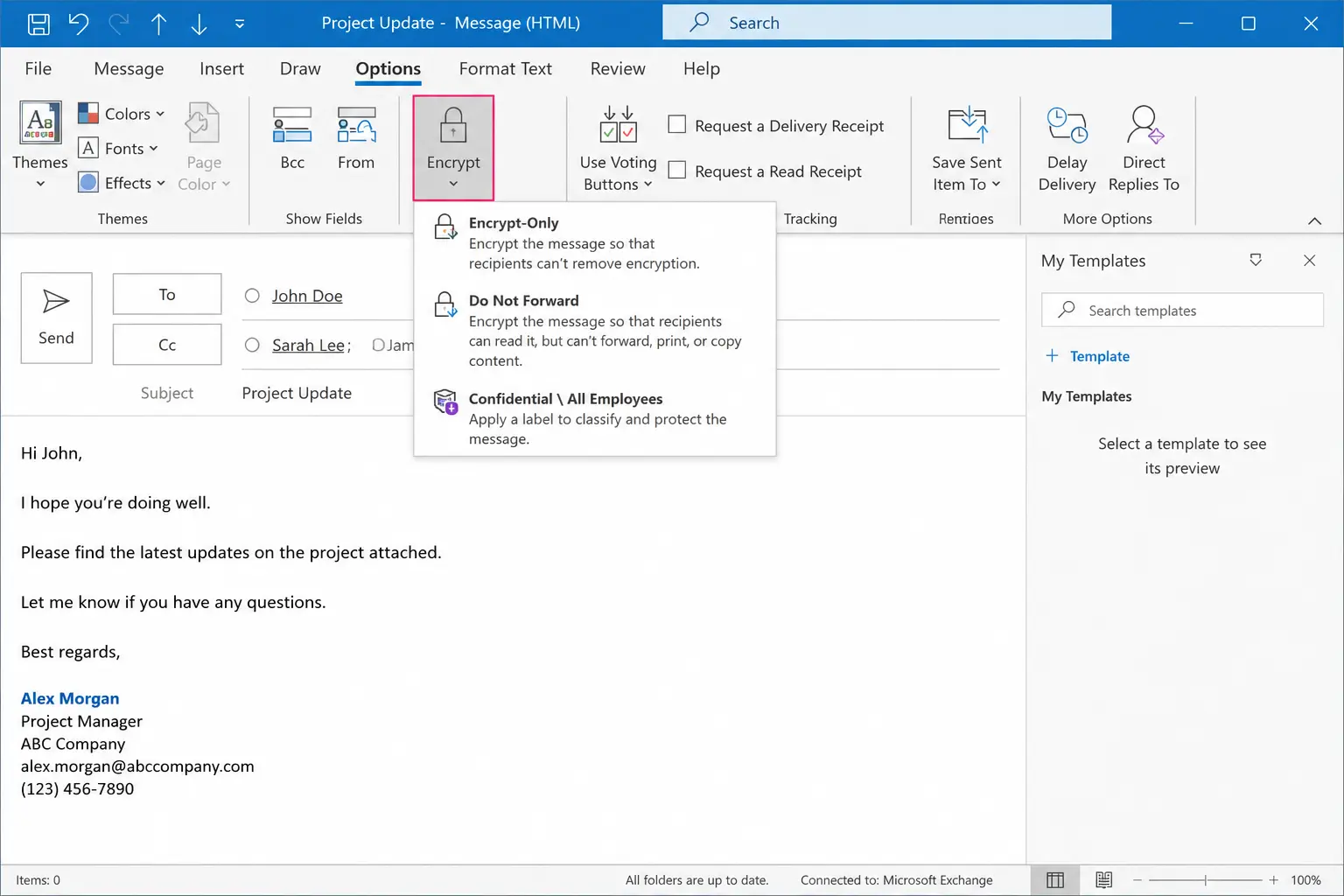Open the Colors theme dropdown

pyautogui.click(x=122, y=114)
